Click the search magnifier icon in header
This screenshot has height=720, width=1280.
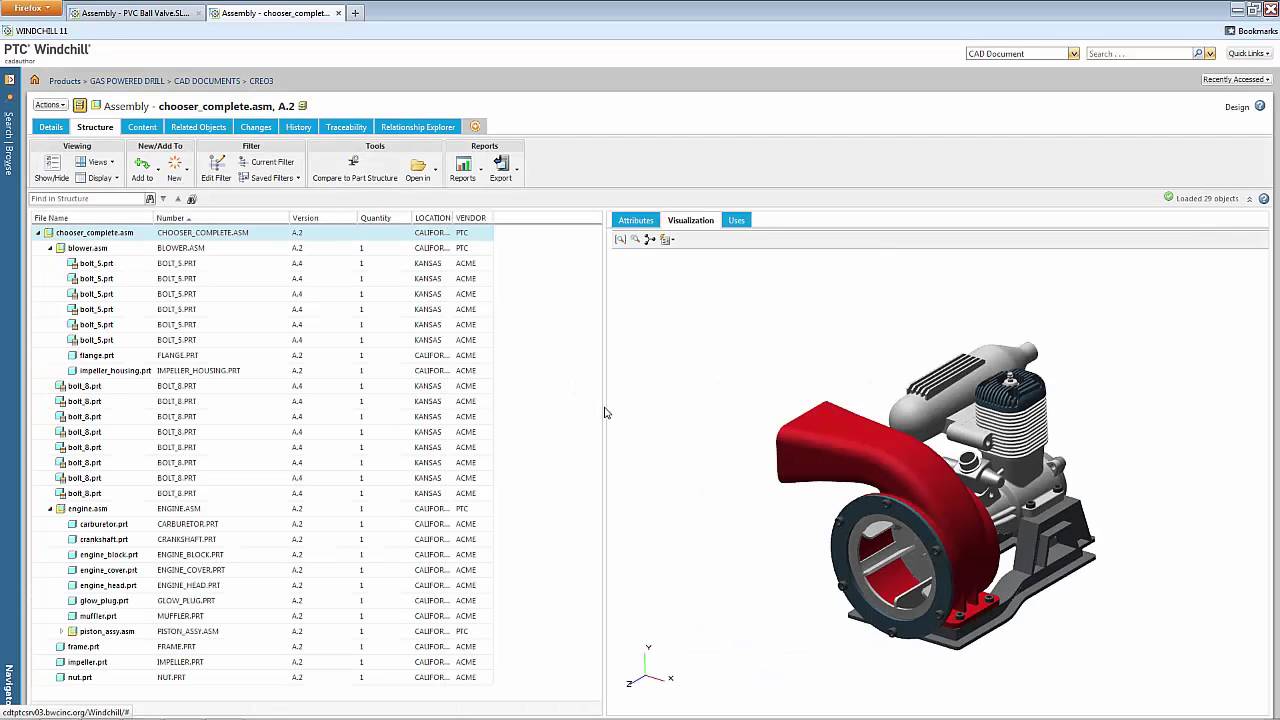click(1198, 53)
